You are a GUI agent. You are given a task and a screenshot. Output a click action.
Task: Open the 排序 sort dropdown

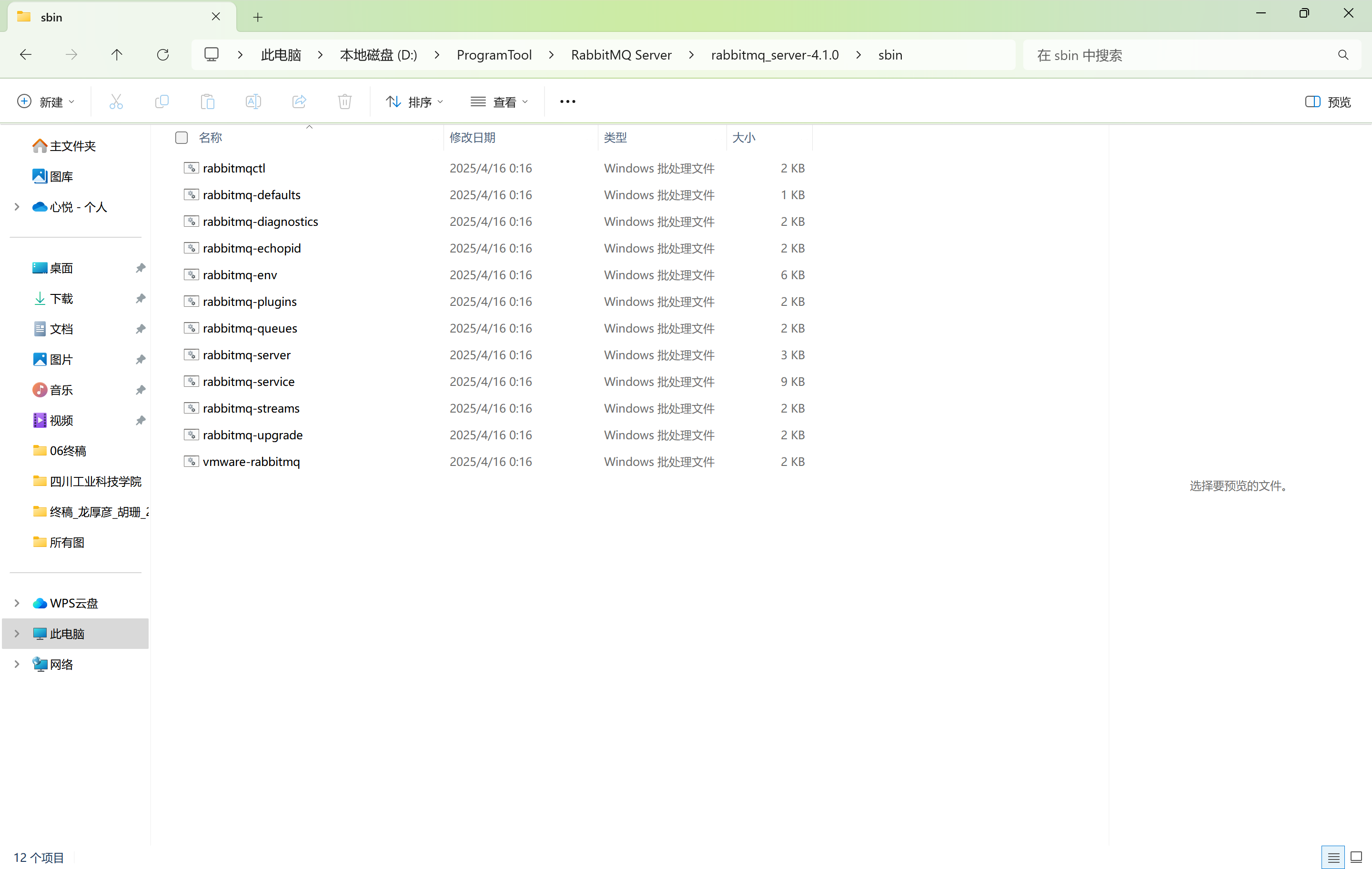click(x=414, y=101)
